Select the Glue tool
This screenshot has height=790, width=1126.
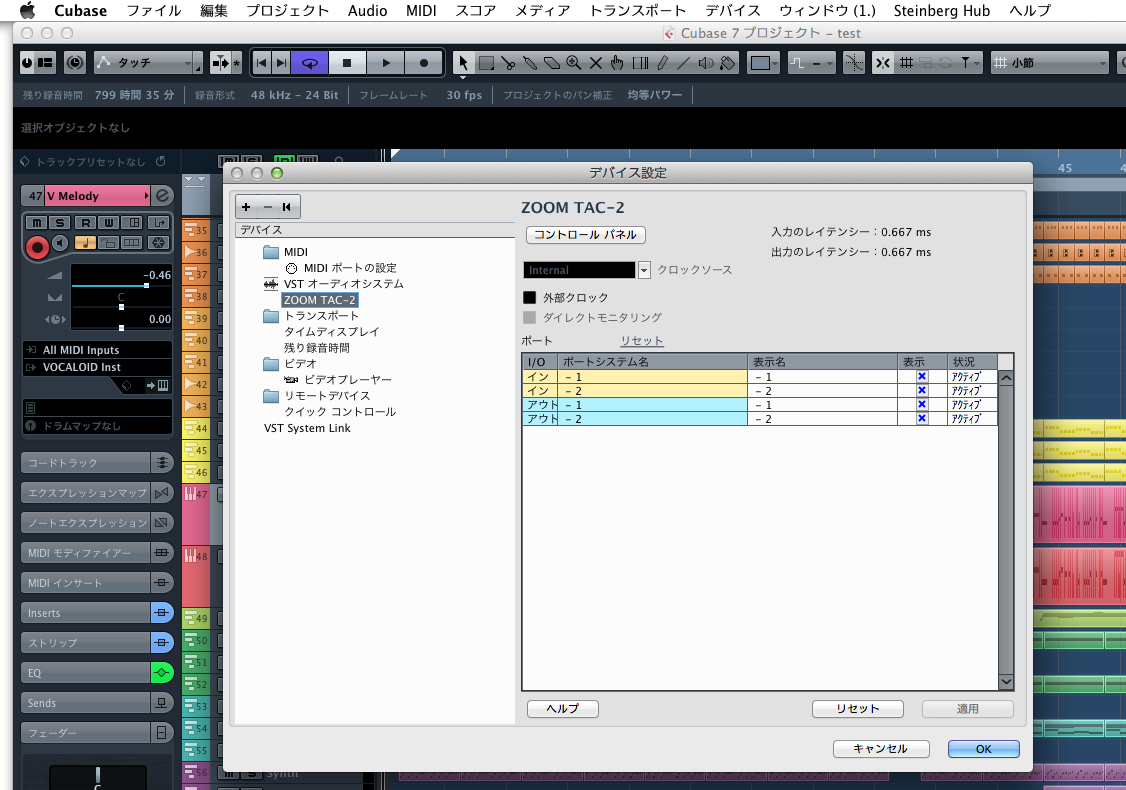530,63
